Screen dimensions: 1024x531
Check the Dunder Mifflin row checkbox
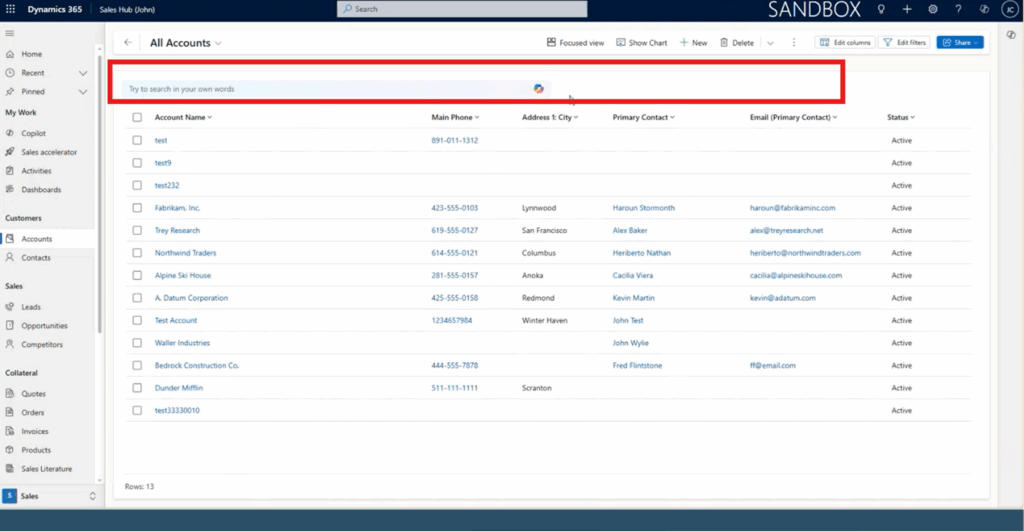point(137,388)
